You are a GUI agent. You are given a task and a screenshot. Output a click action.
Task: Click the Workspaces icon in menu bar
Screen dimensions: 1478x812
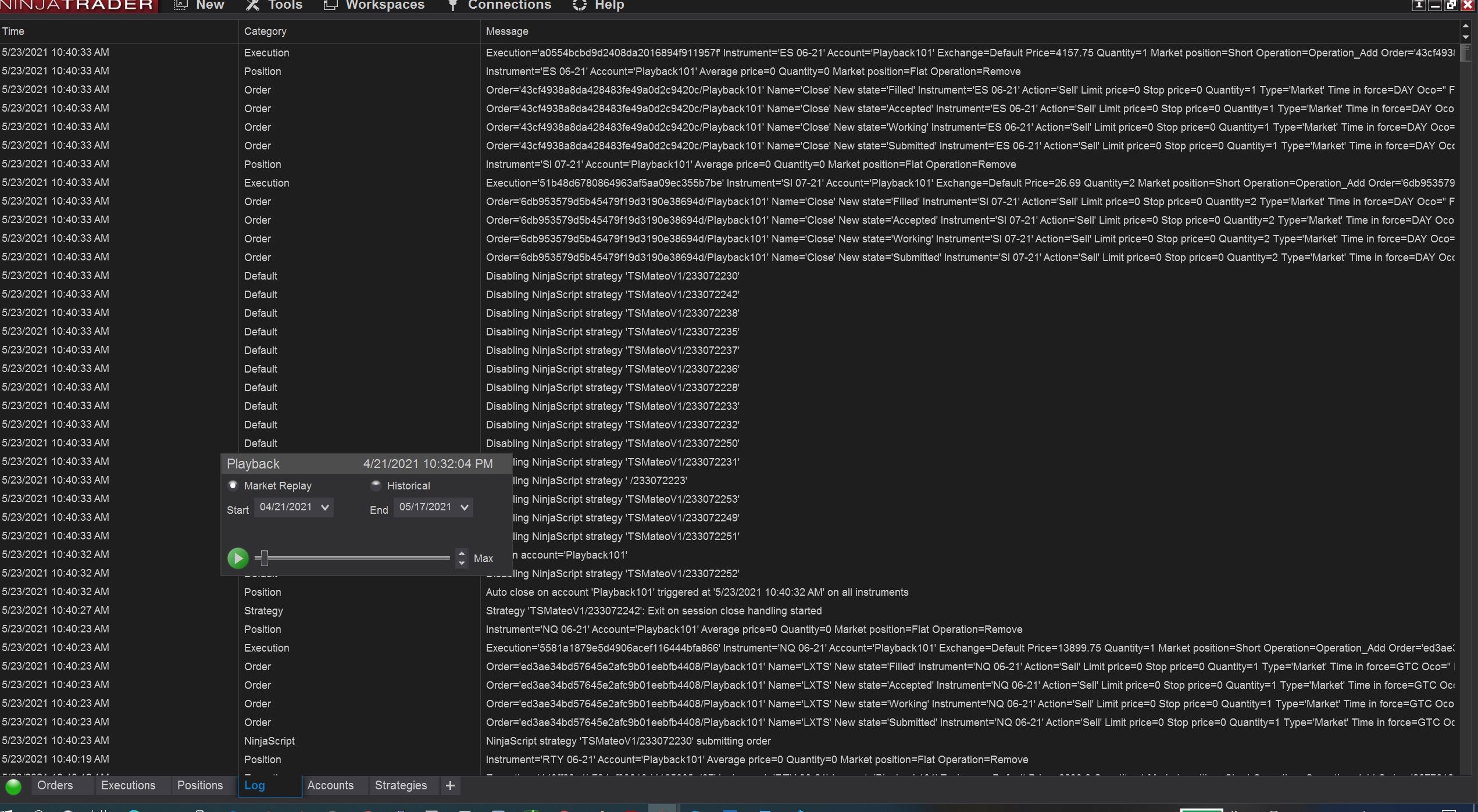pyautogui.click(x=330, y=5)
